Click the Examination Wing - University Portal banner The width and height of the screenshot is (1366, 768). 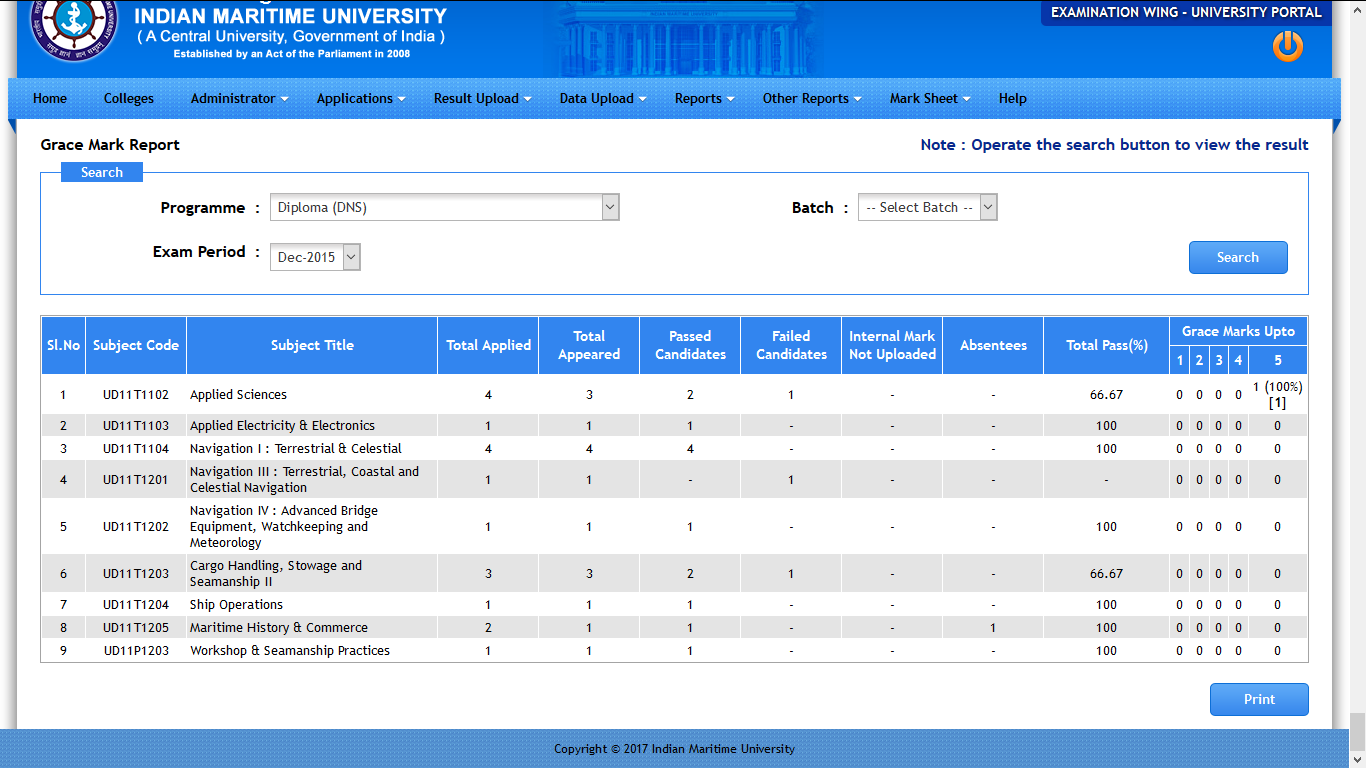tap(1186, 13)
